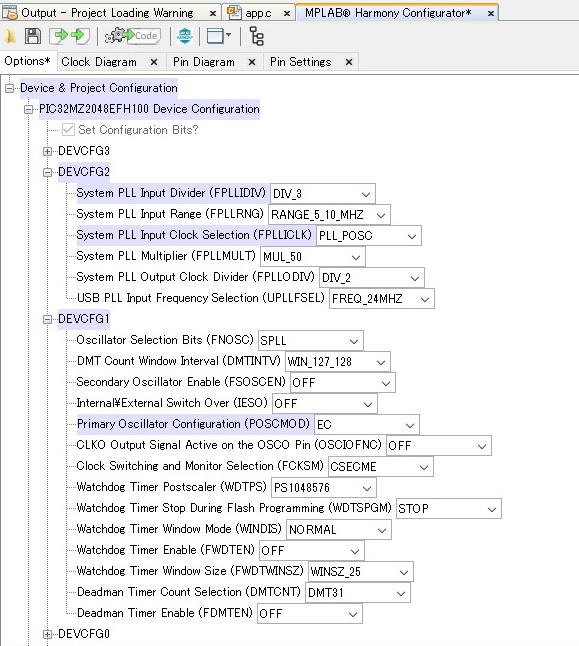Viewport: 579px width, 646px height.
Task: Click the Generate Code gear icon
Action: point(132,36)
